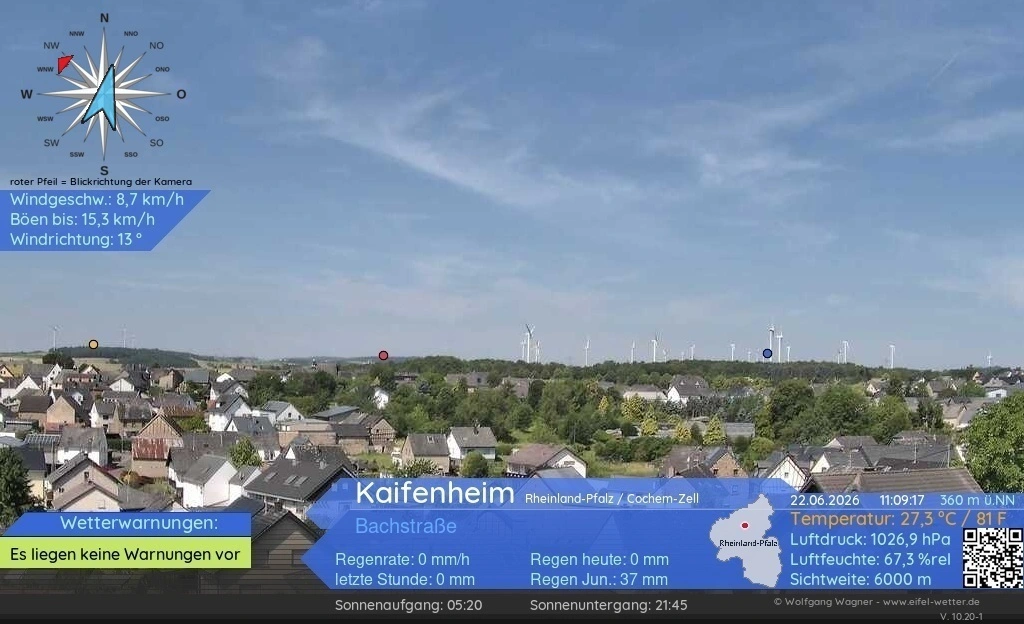
Task: Click 'roter Pfeil = Blickrichtung der Kamera' caption
Action: point(101,182)
